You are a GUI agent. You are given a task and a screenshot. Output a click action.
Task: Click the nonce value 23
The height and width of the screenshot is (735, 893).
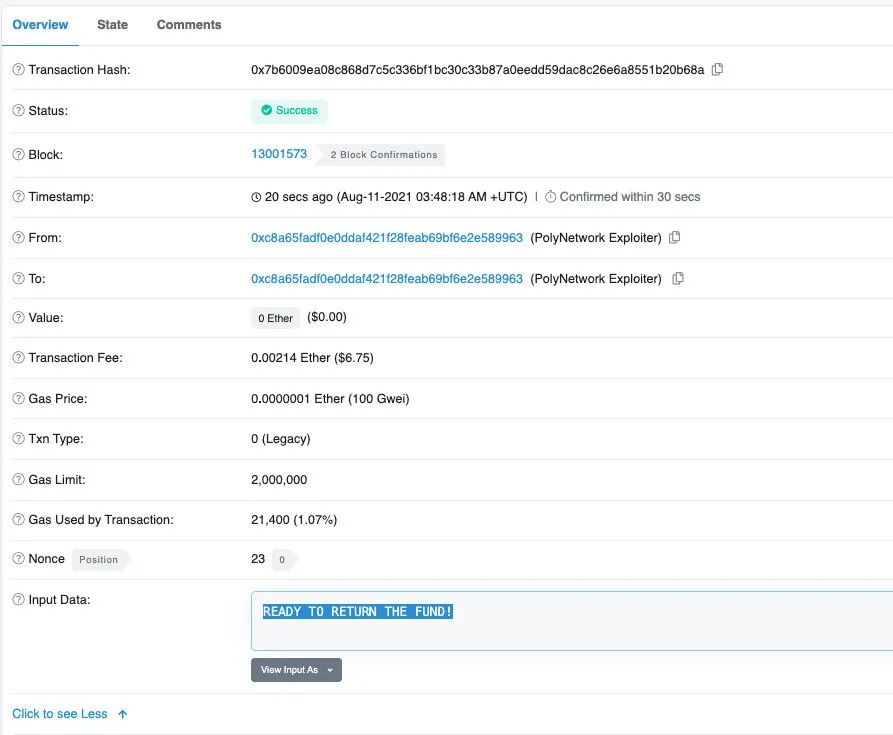point(258,559)
